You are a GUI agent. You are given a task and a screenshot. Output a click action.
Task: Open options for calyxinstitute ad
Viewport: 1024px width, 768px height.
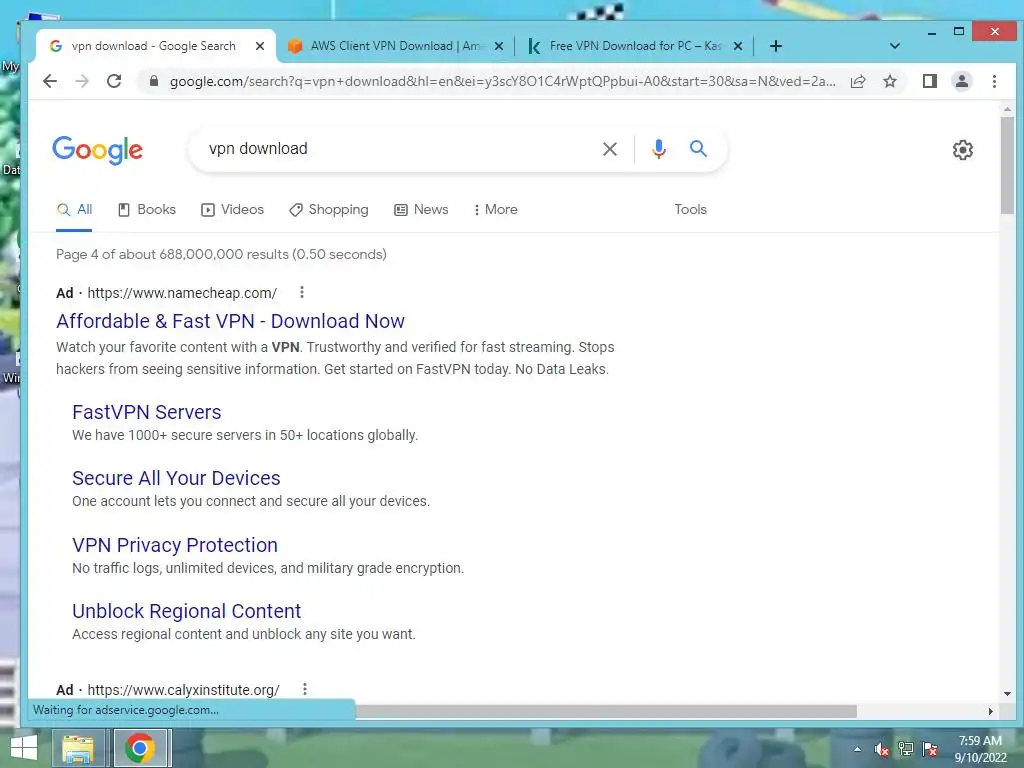(x=304, y=689)
